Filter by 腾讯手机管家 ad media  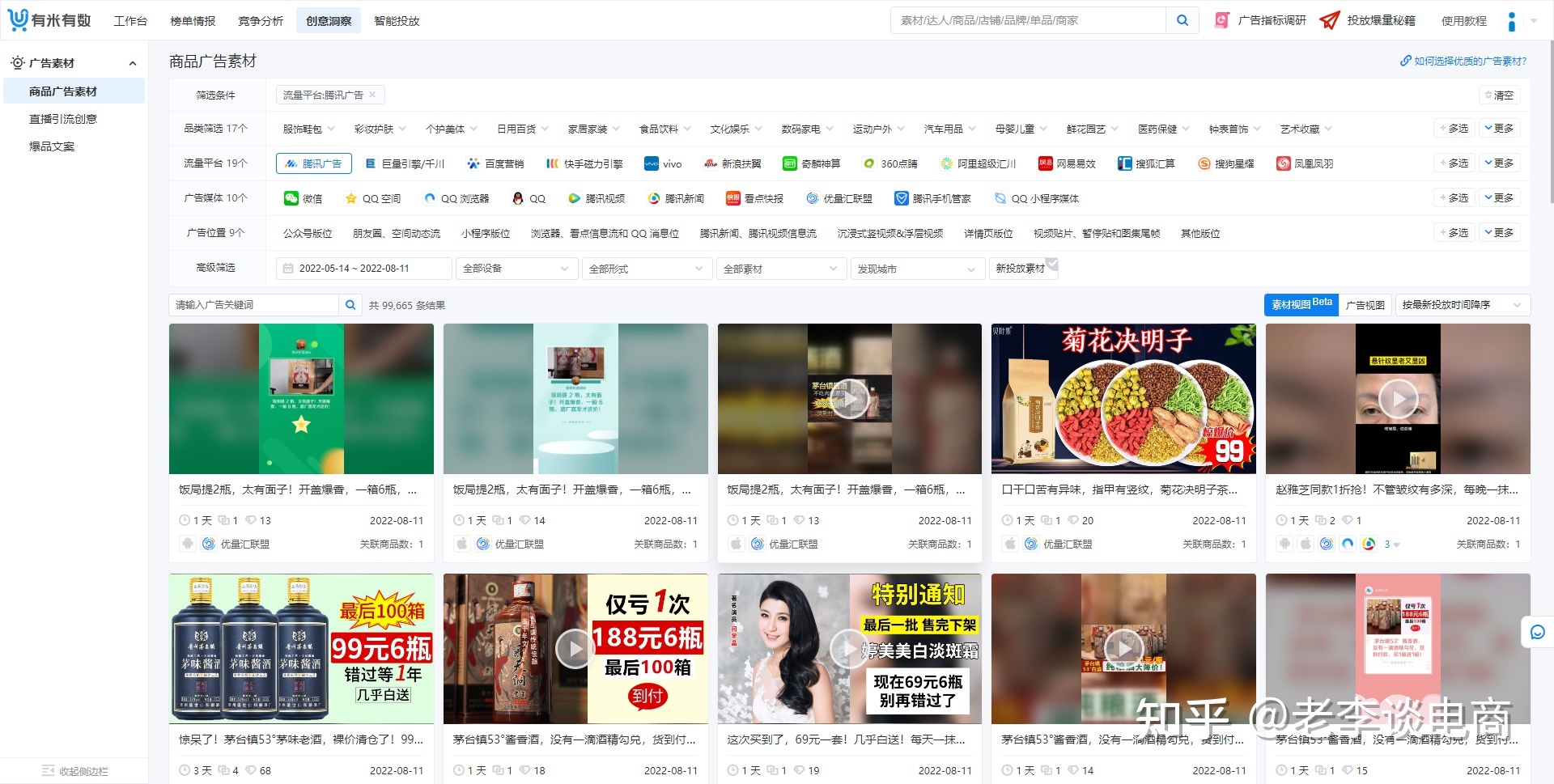pyautogui.click(x=932, y=198)
